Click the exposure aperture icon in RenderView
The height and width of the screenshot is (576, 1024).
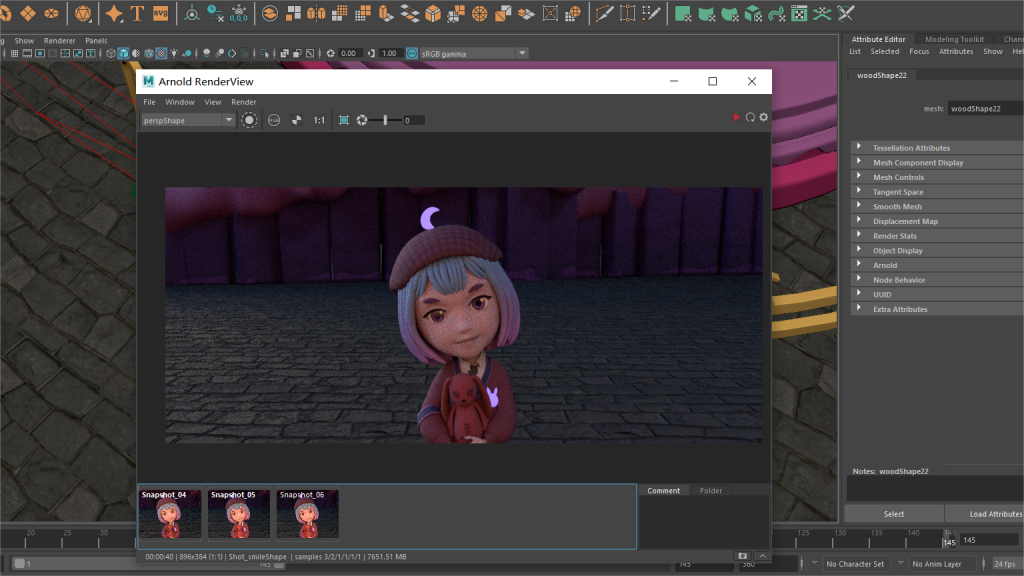362,120
